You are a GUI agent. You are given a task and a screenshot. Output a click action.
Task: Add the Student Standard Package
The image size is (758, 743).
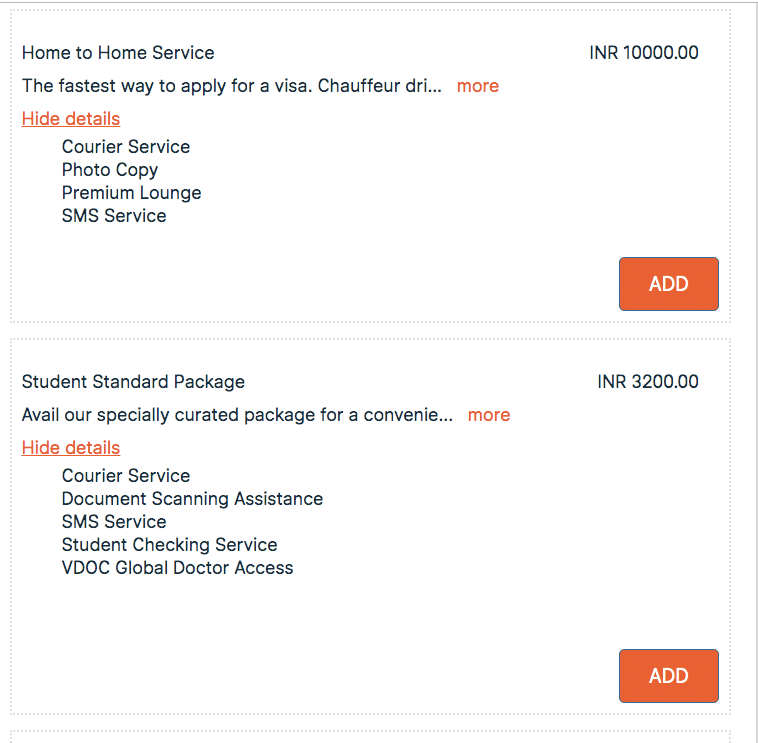point(668,676)
